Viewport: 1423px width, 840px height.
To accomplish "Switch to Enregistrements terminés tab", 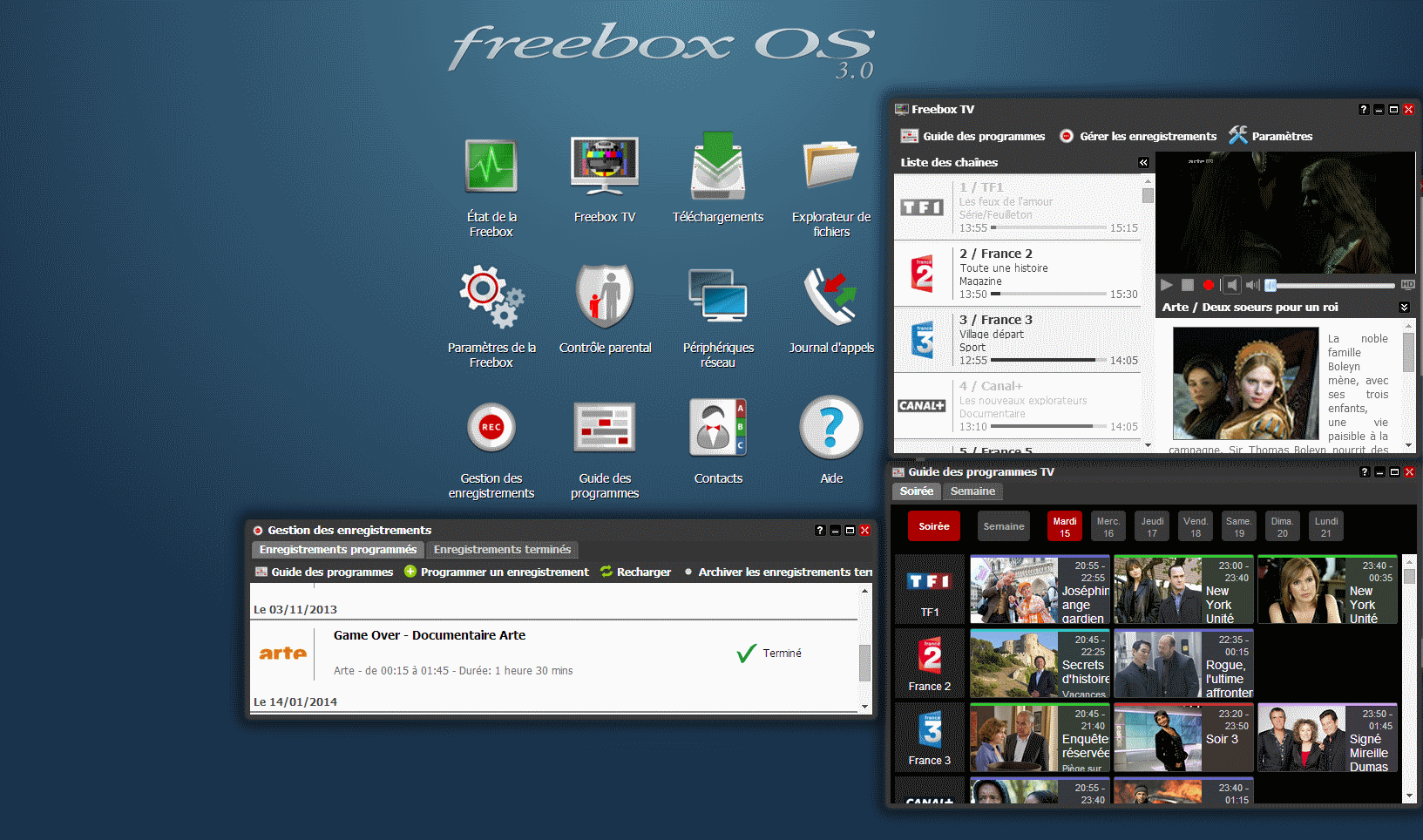I will (502, 550).
